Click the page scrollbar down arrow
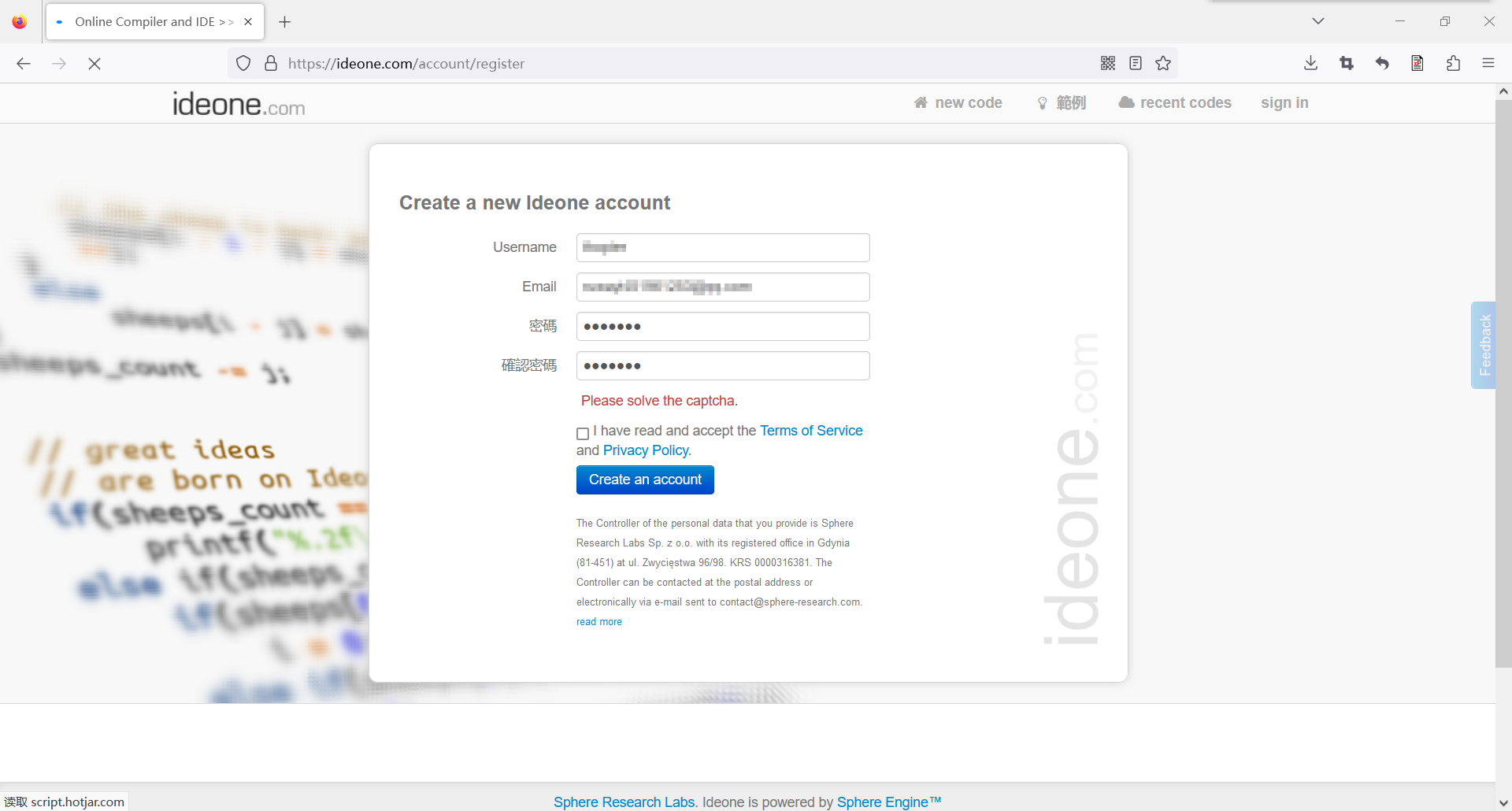The image size is (1512, 811). click(1503, 803)
